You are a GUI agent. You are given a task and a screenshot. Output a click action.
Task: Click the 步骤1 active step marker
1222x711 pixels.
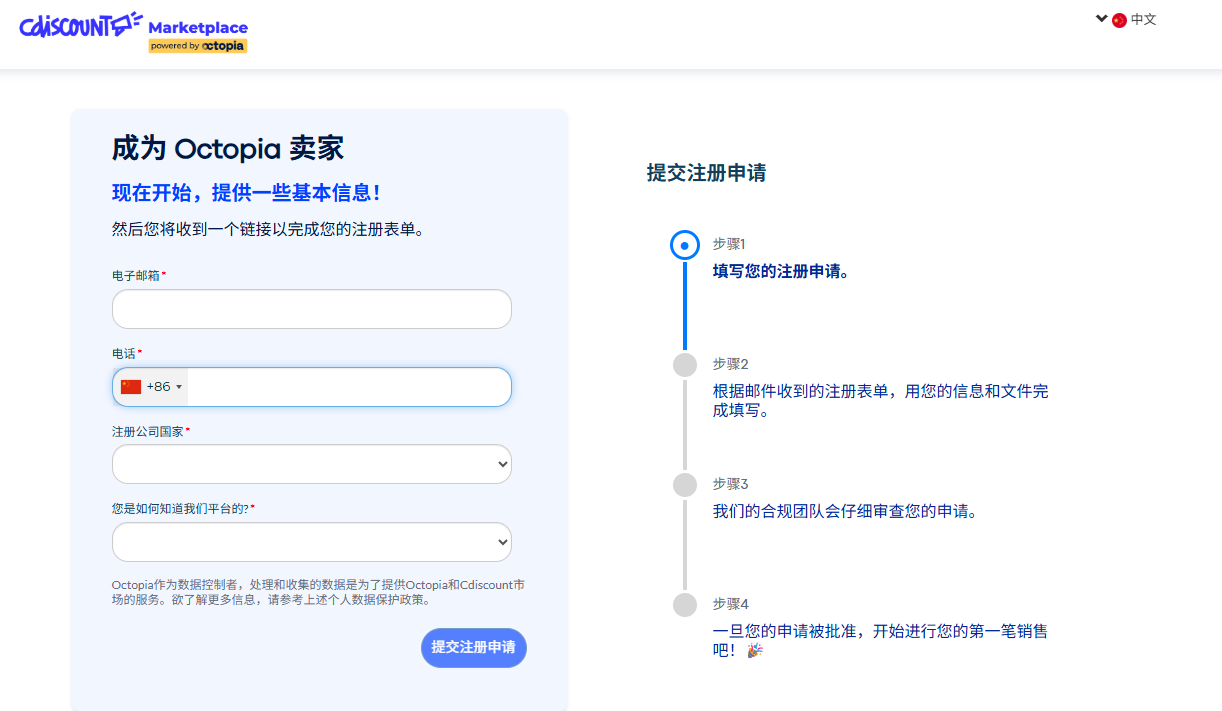(685, 245)
